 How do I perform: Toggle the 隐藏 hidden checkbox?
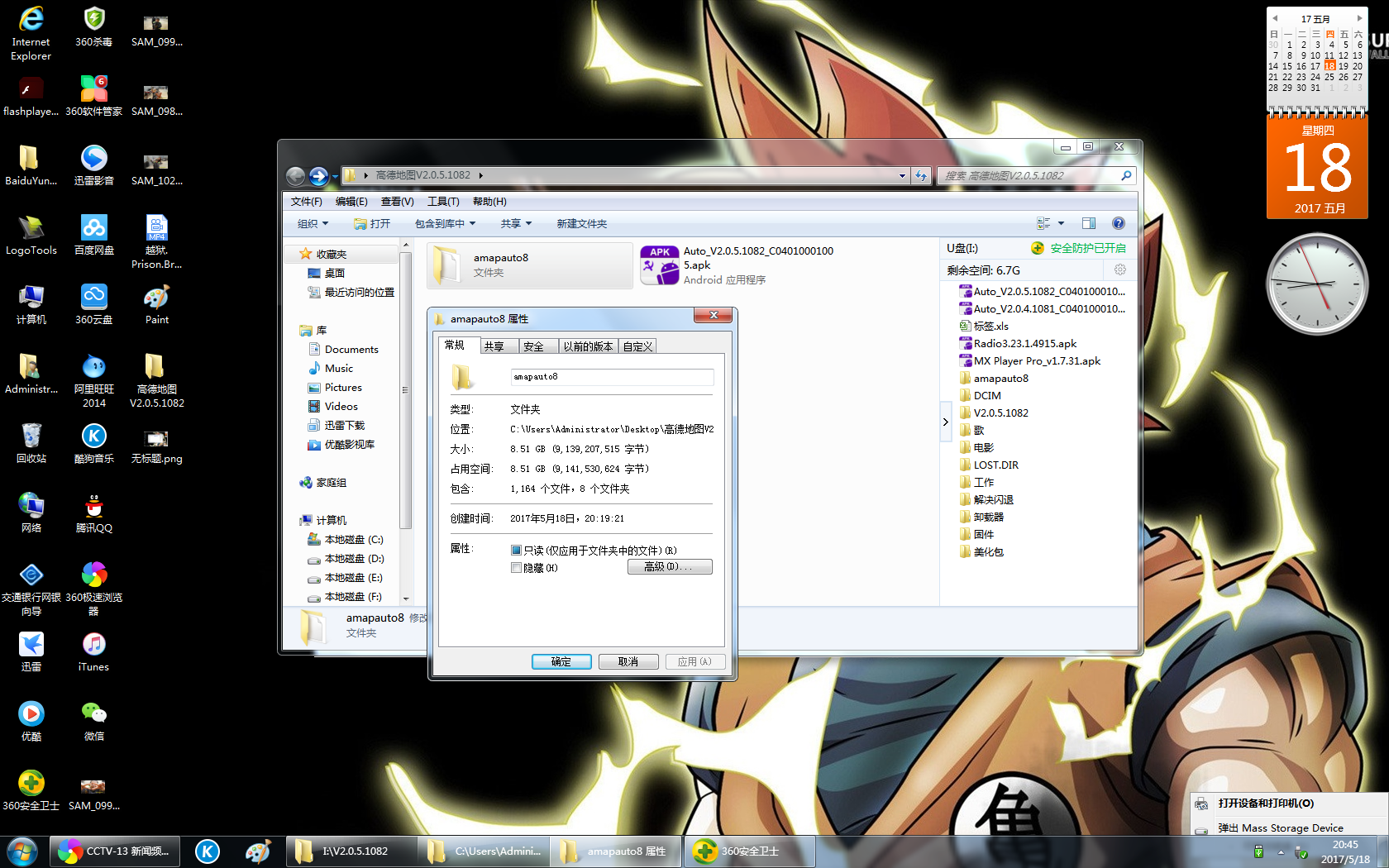tap(516, 568)
